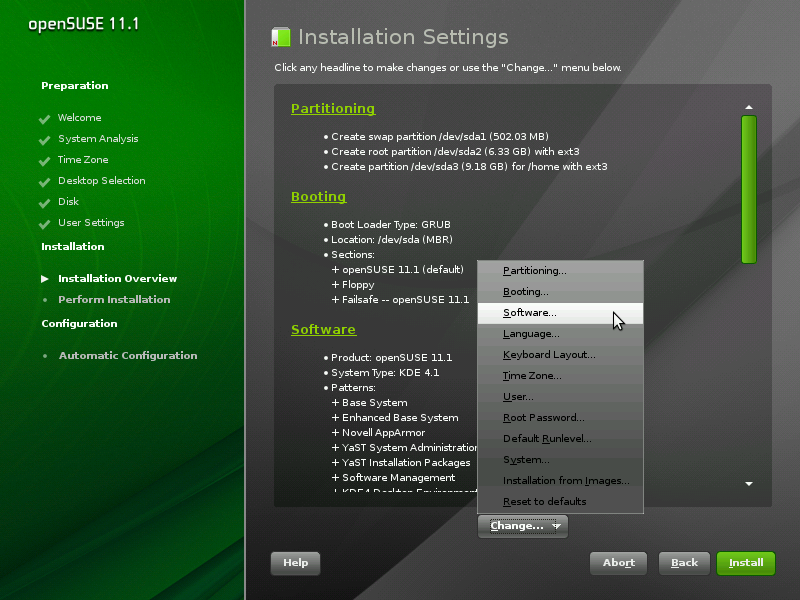Pick Time Zone... from the Change menu
Image resolution: width=800 pixels, height=600 pixels.
(560, 376)
